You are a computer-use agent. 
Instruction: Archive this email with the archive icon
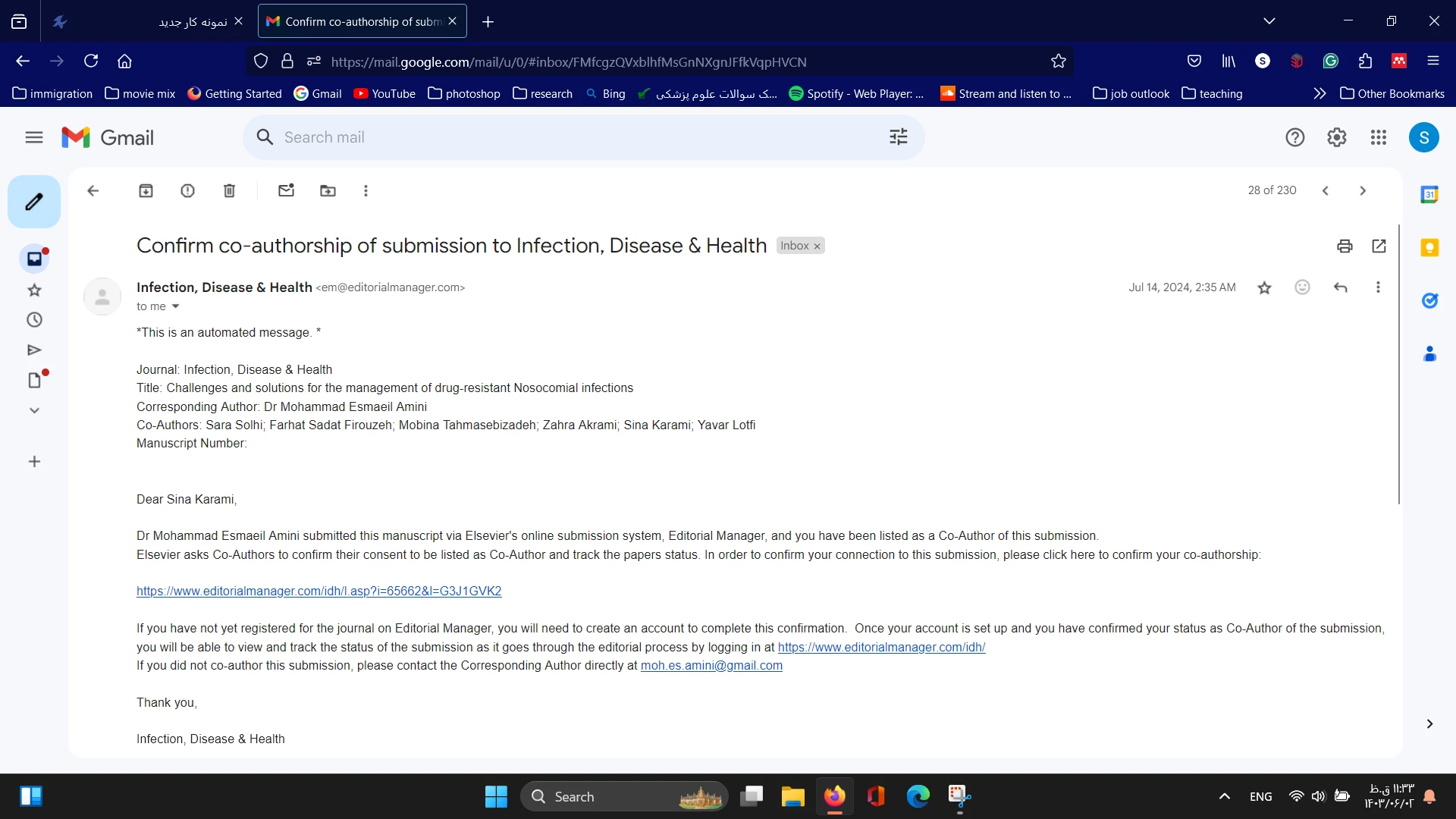pos(146,191)
